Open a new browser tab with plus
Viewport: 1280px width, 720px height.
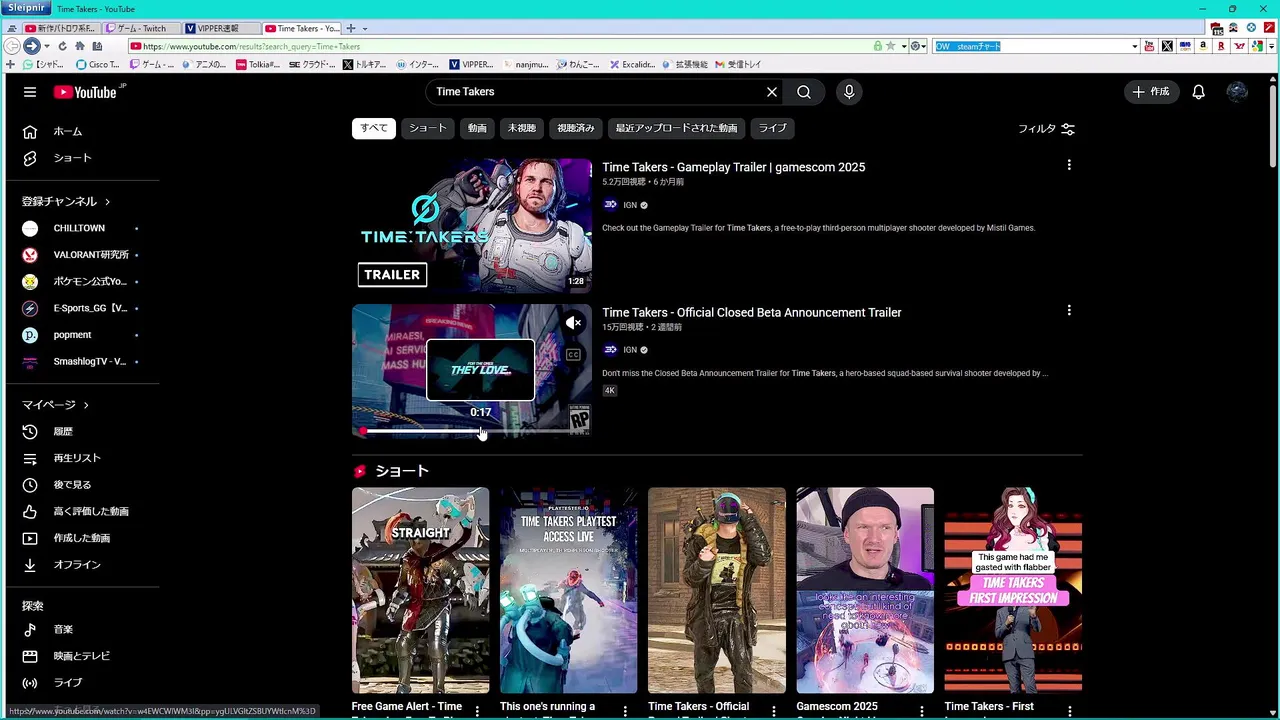pyautogui.click(x=350, y=28)
